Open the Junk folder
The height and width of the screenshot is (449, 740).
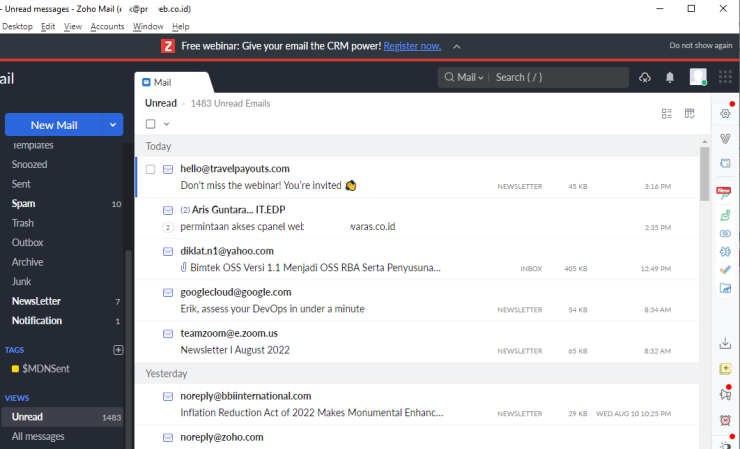(21, 281)
